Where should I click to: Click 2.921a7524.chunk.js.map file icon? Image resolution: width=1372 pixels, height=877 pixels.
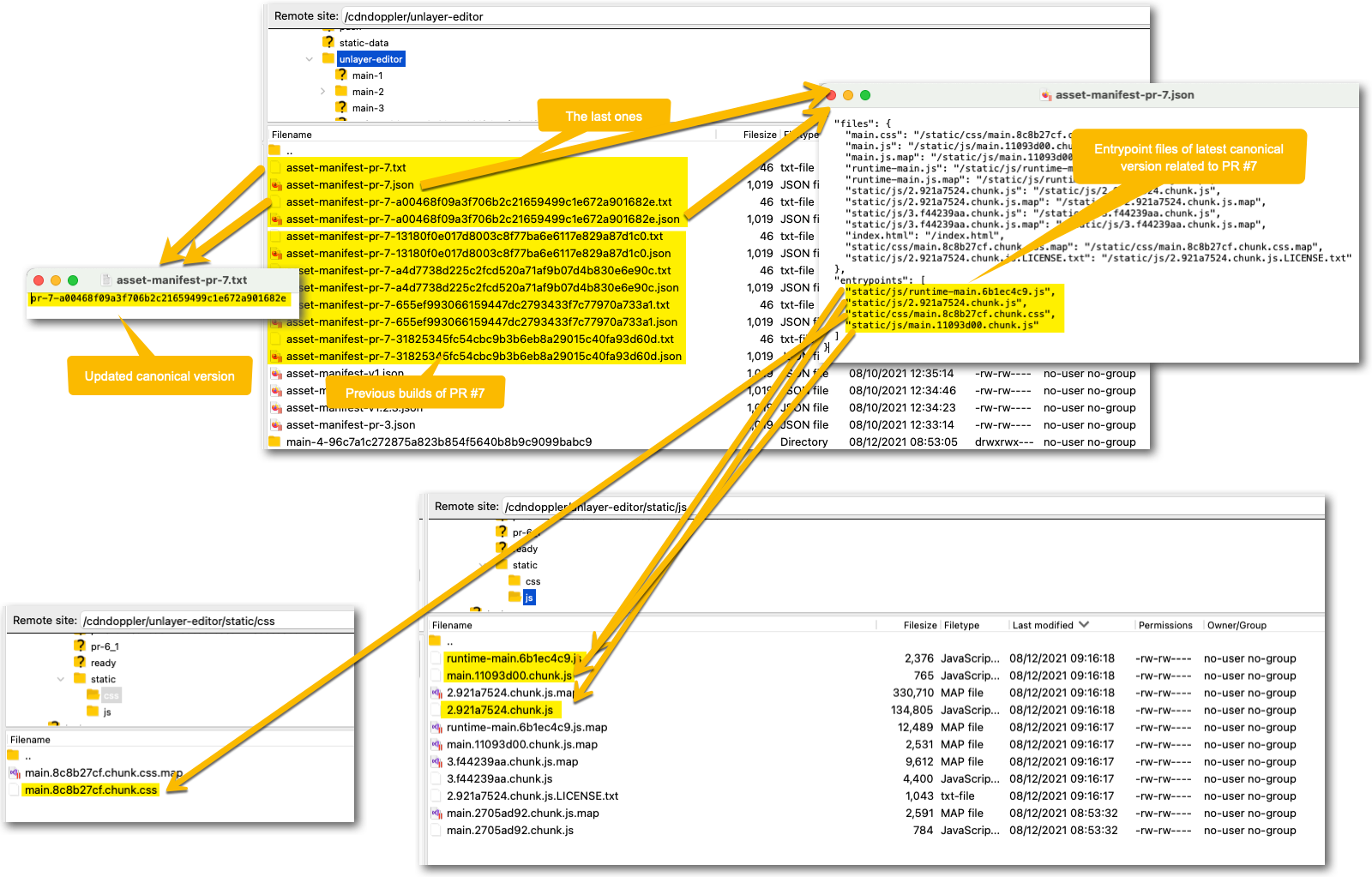436,693
